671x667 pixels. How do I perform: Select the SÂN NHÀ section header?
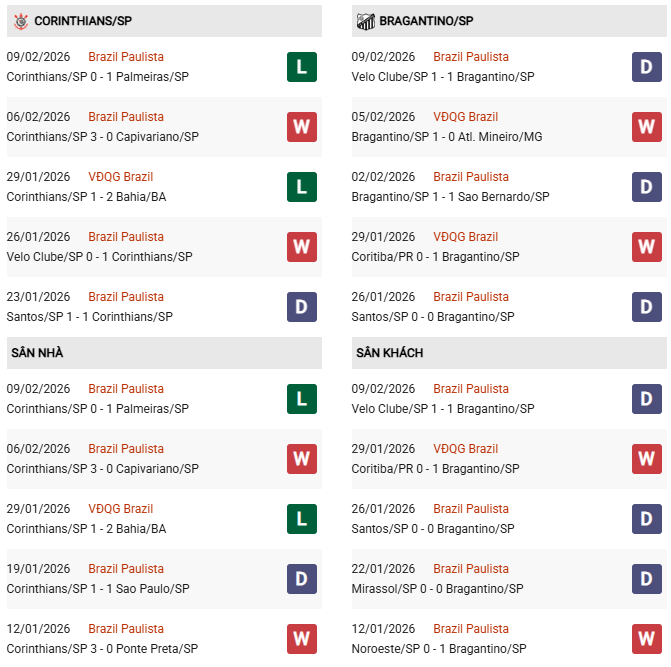(x=37, y=353)
